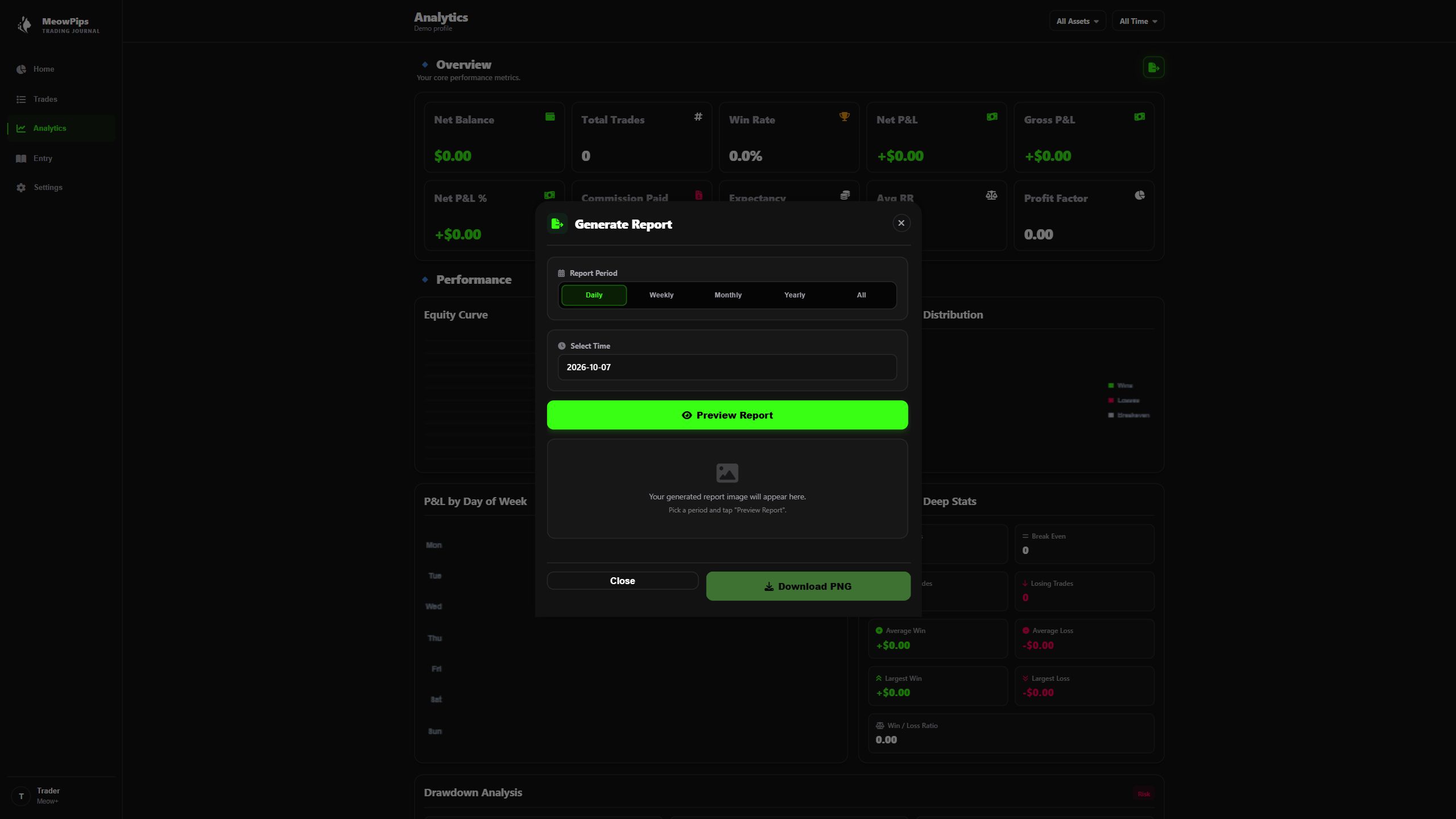Click the Trader profile avatar
The image size is (1456, 819).
(x=21, y=796)
